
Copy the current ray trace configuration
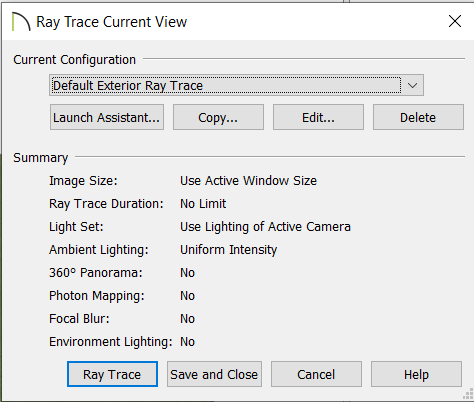pyautogui.click(x=218, y=117)
